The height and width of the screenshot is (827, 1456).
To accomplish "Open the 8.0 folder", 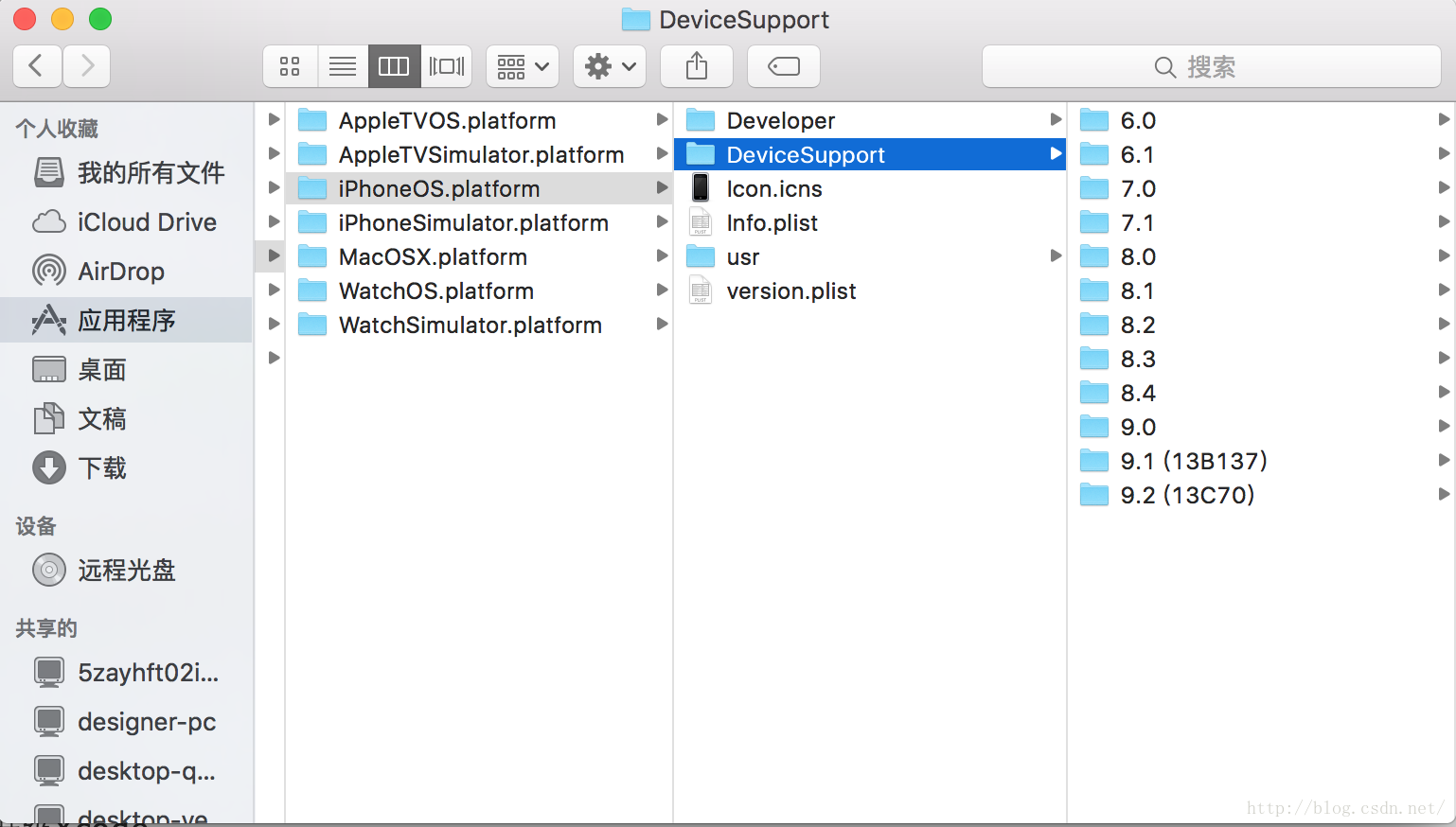I will 1262,256.
